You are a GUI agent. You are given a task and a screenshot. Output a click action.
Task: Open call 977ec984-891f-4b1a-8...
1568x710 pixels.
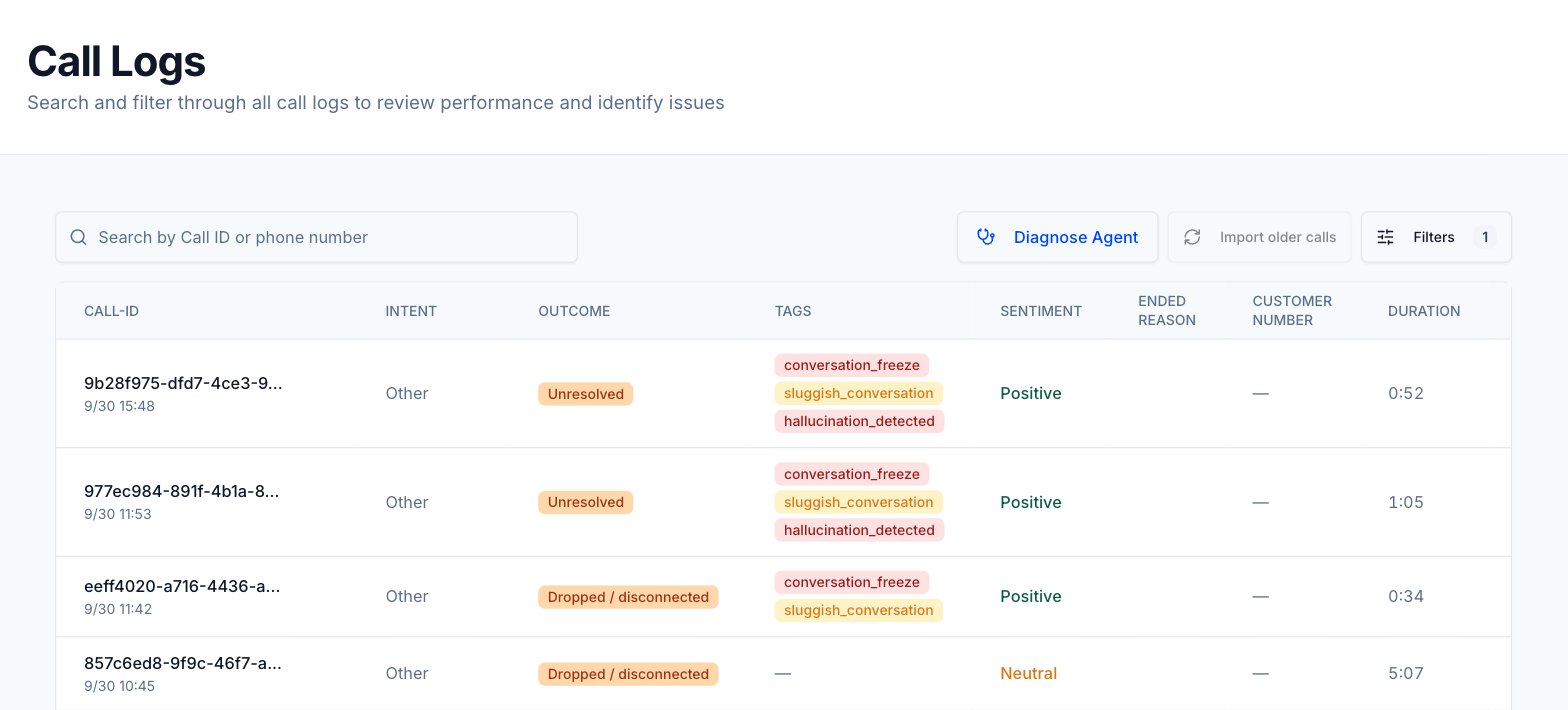(x=182, y=491)
